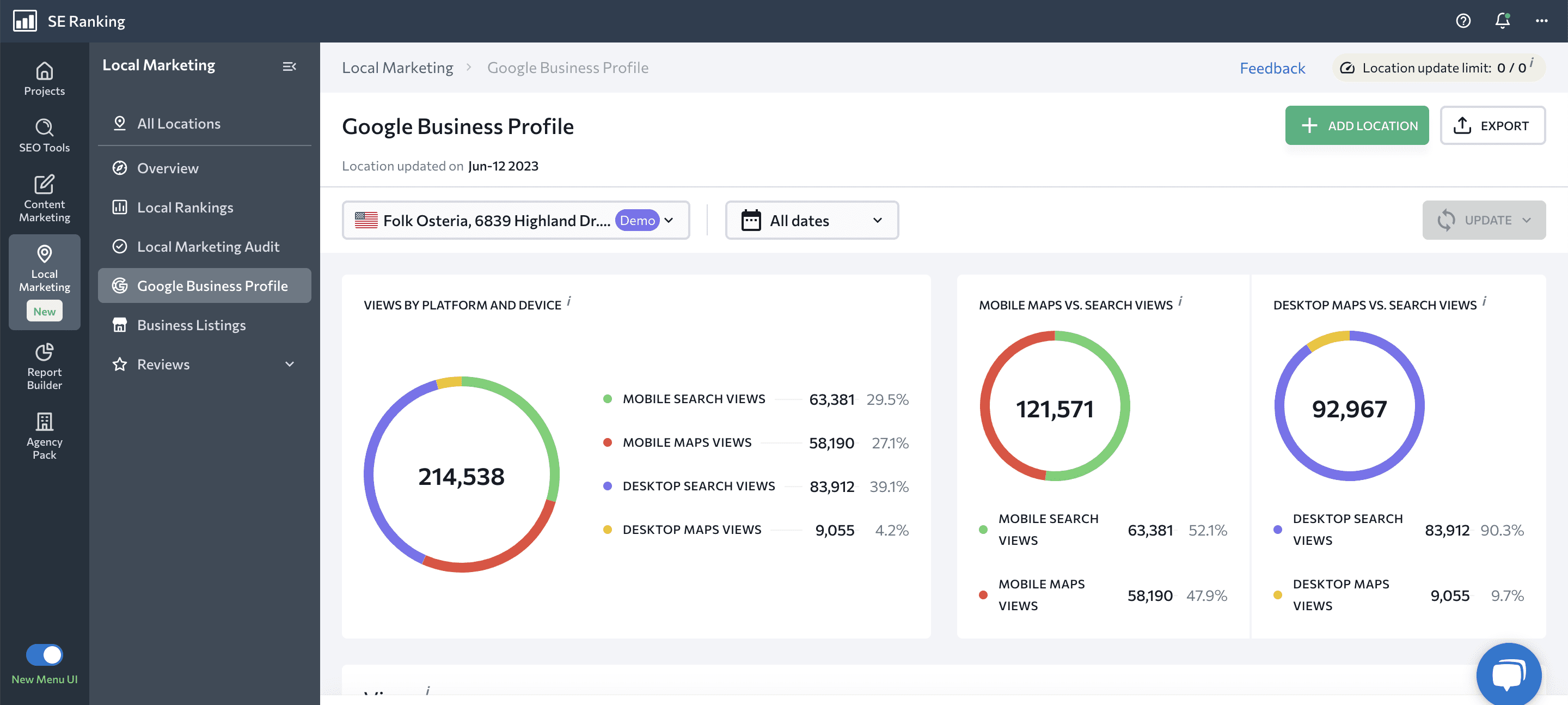Open the three-dot more options menu
1568x705 pixels.
[1541, 21]
